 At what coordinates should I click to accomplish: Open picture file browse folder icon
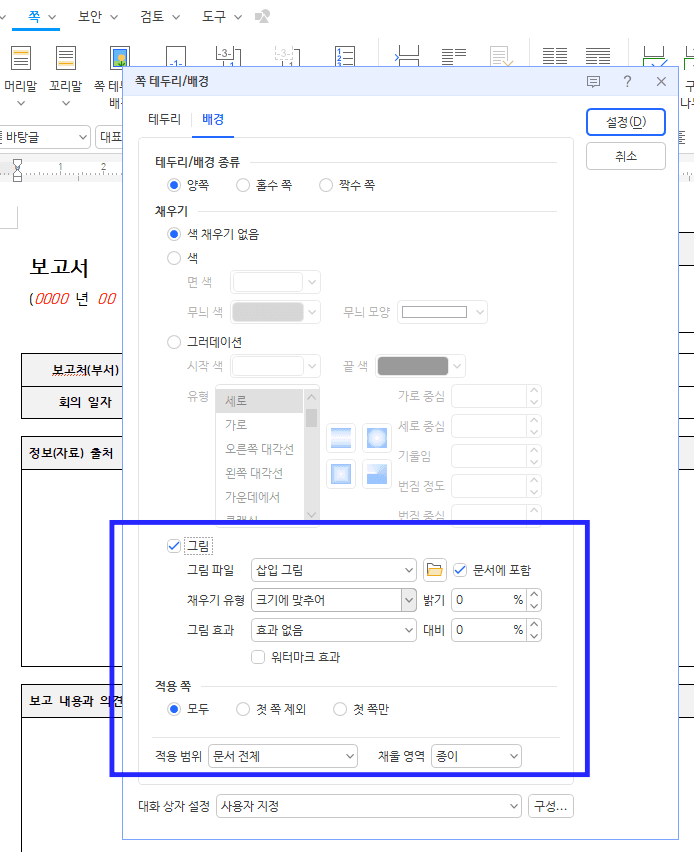click(x=434, y=570)
